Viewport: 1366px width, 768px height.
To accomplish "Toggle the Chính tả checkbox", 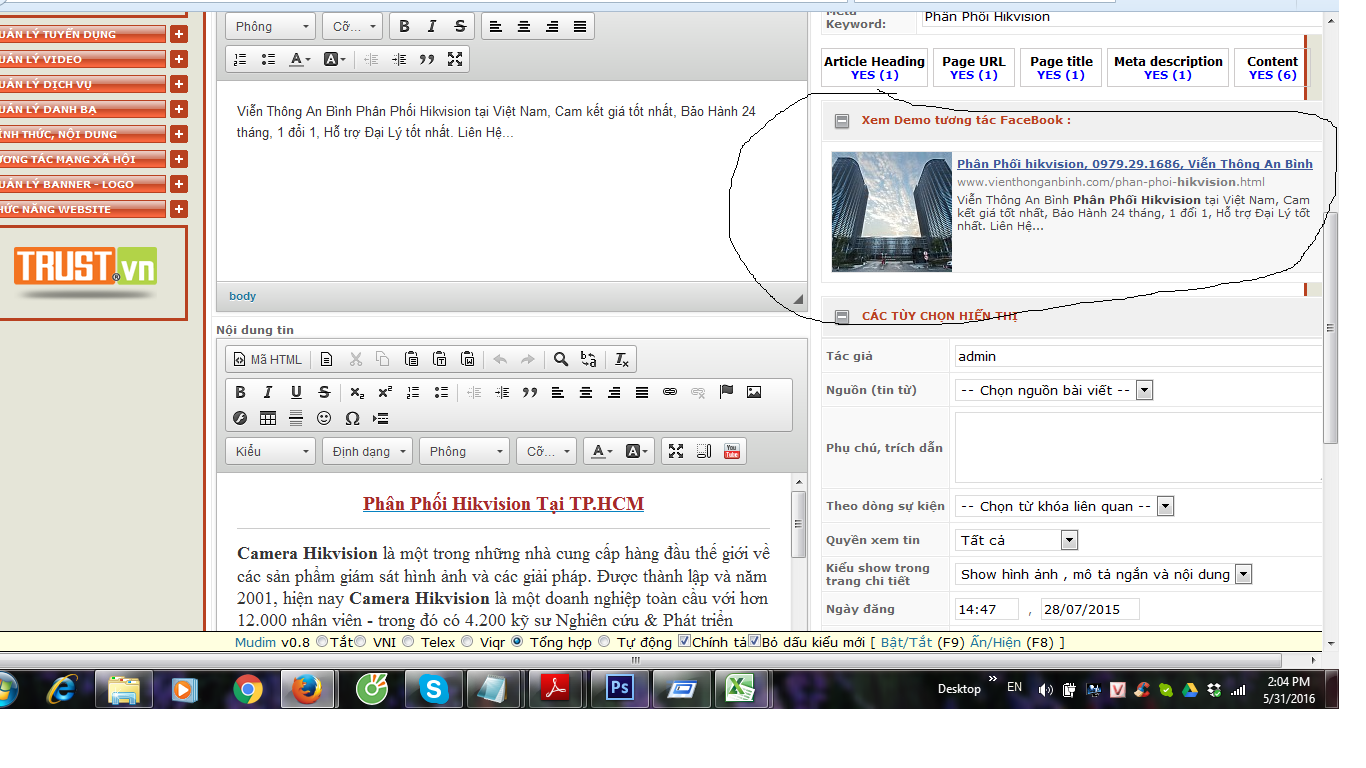I will point(684,641).
